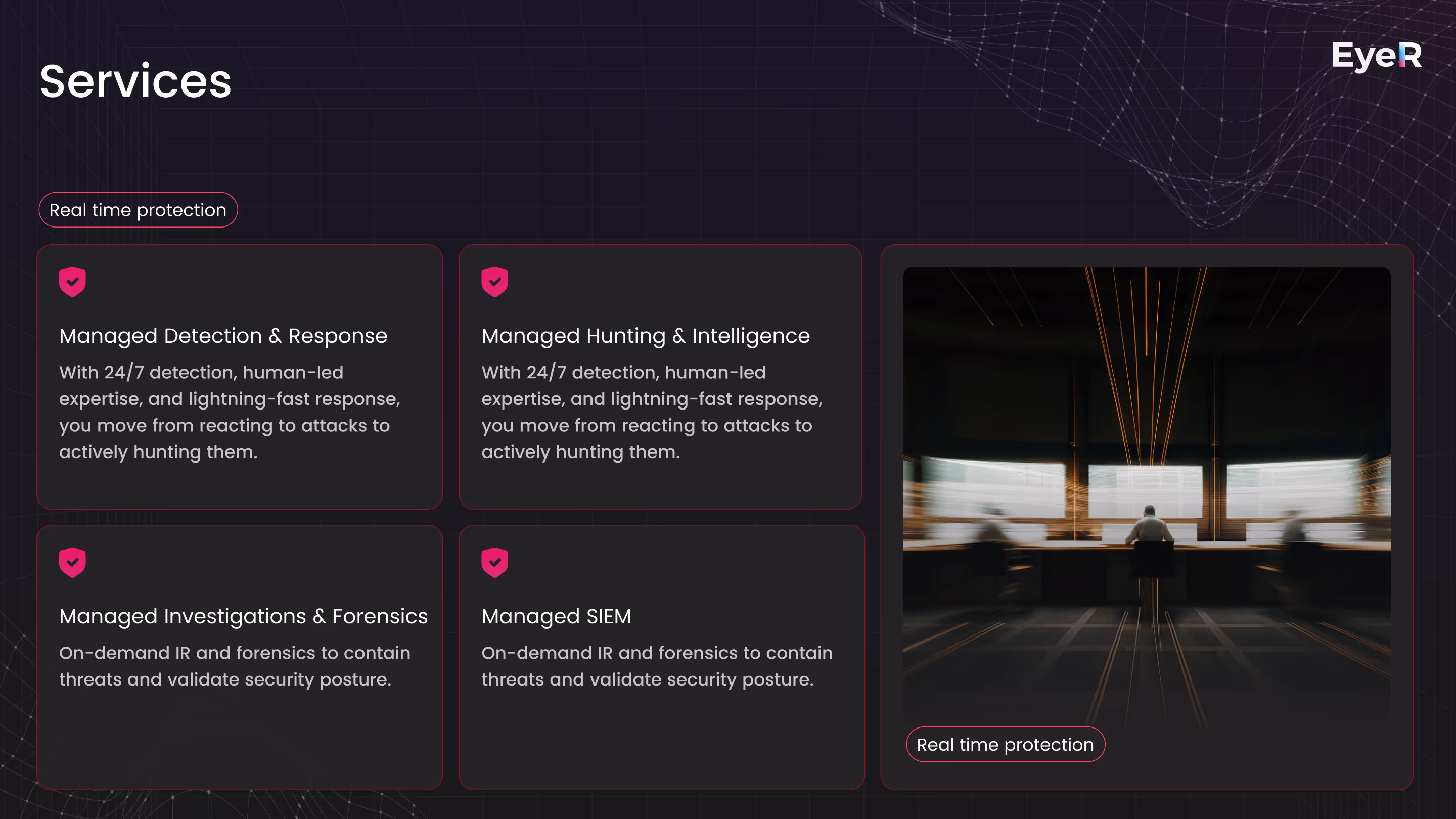Click the Services page heading
The height and width of the screenshot is (819, 1456).
click(x=135, y=81)
